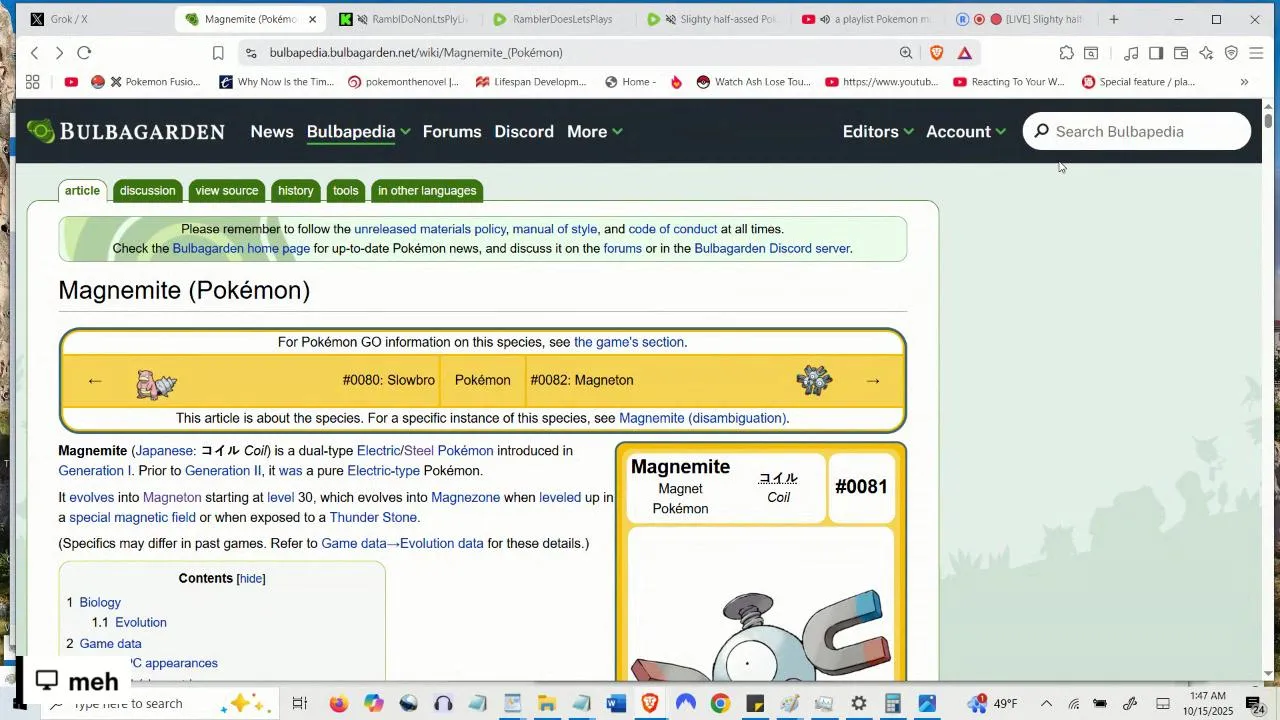Expand the Account dropdown
1280x720 pixels.
[x=965, y=131]
